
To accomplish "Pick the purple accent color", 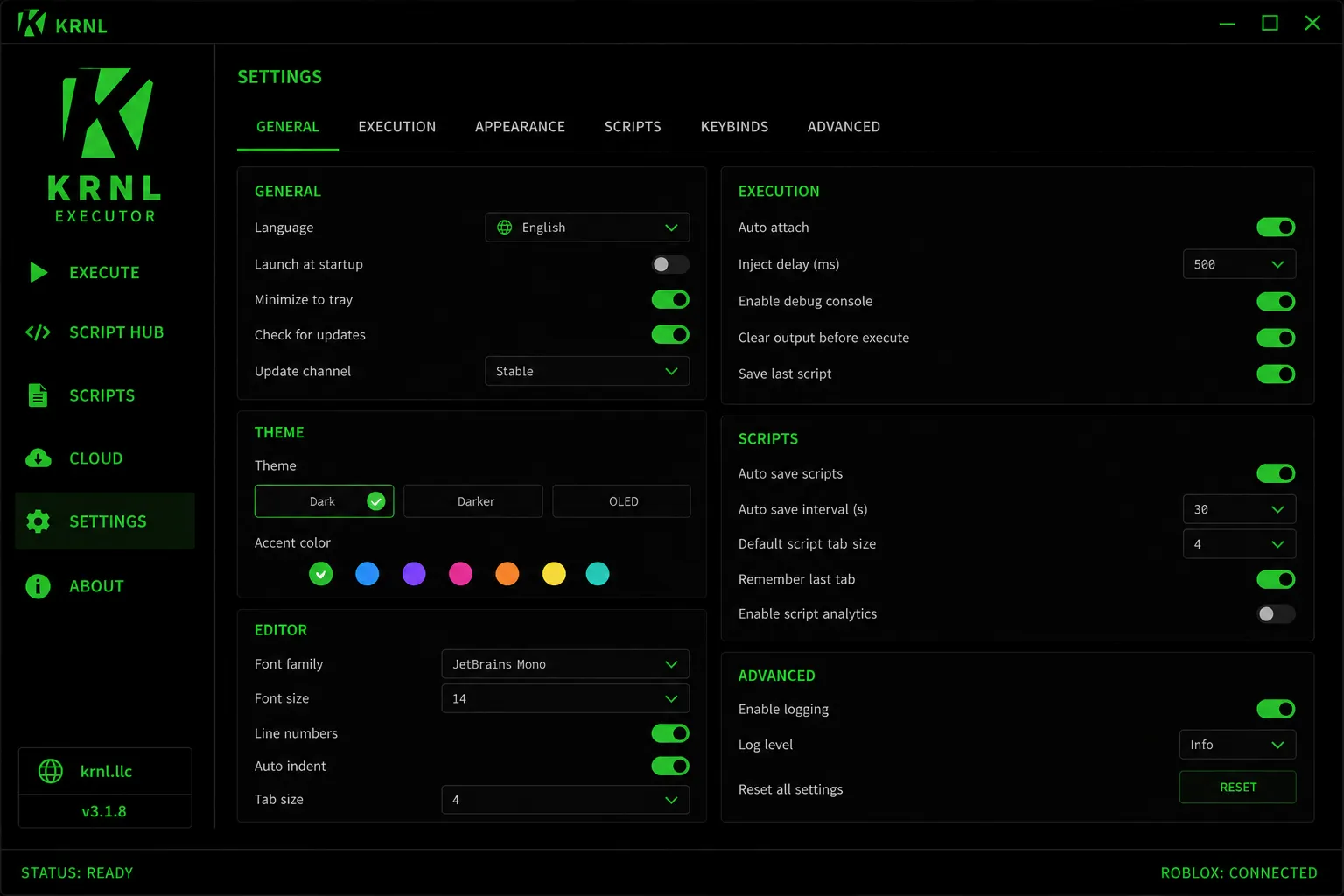I will pyautogui.click(x=414, y=574).
